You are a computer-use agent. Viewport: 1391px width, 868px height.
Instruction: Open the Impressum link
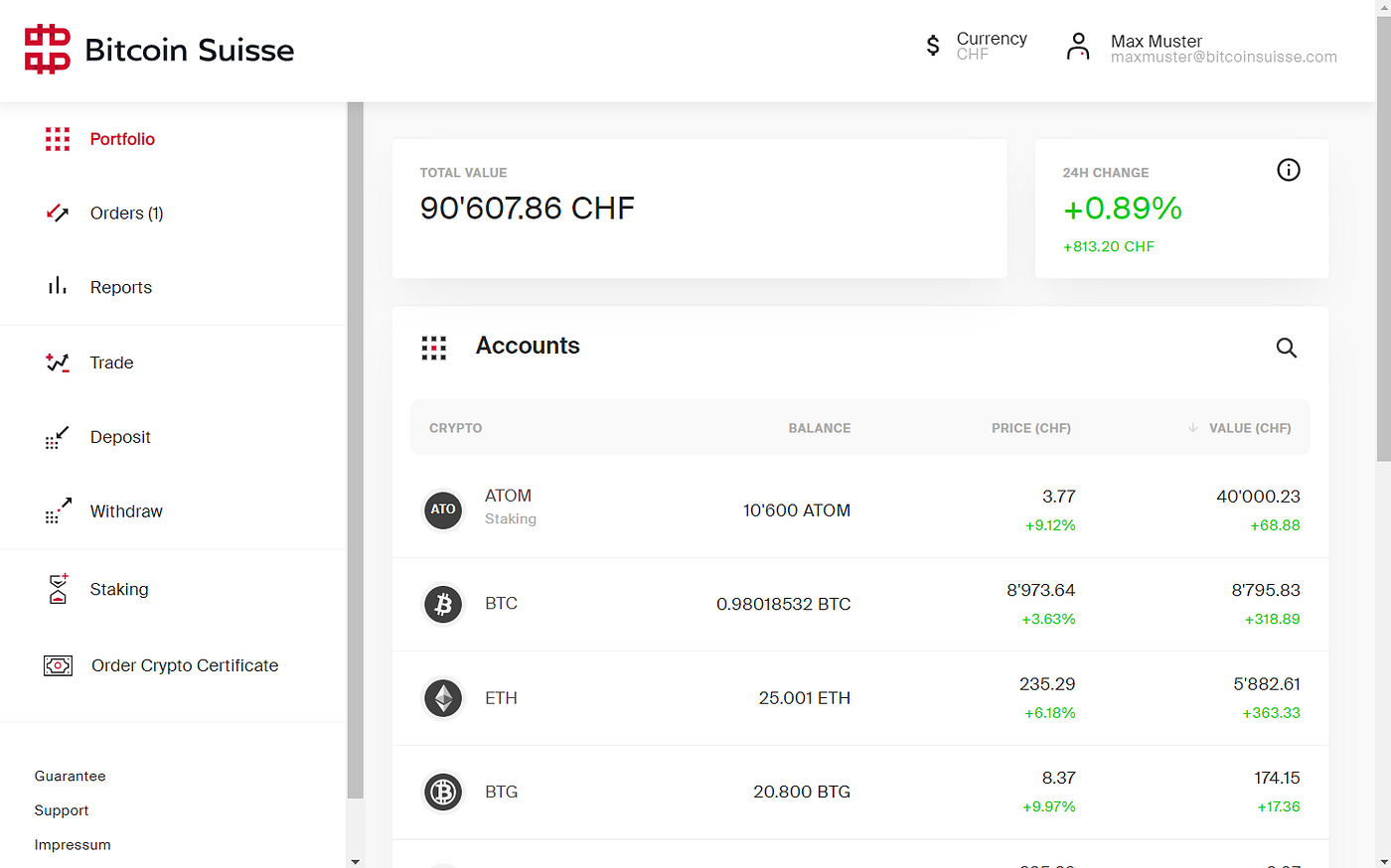coord(73,844)
